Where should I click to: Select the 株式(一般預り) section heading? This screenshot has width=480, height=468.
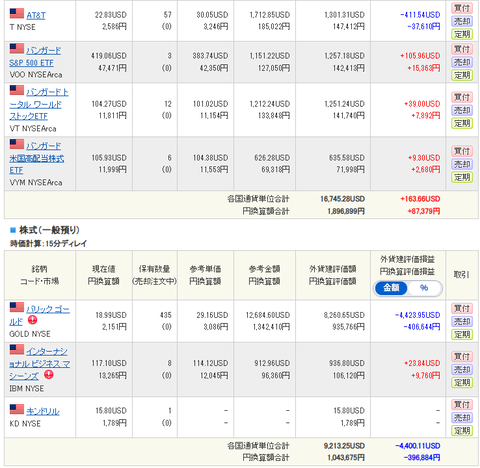click(49, 230)
